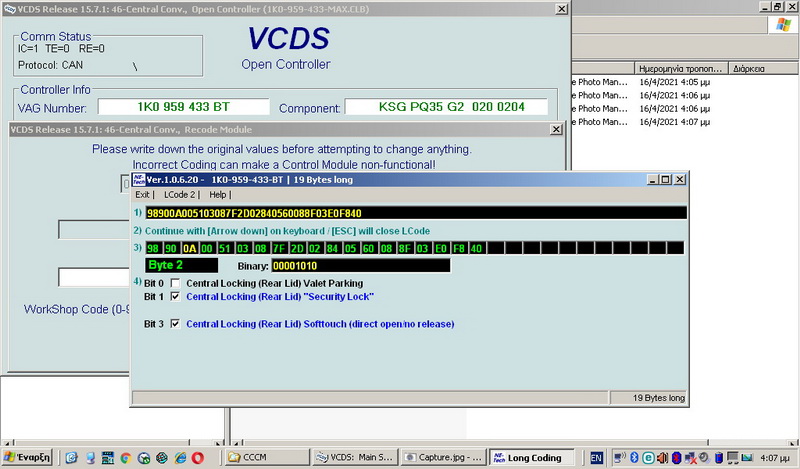Launch Google Chrome from quick launch
The width and height of the screenshot is (800, 469).
click(126, 458)
